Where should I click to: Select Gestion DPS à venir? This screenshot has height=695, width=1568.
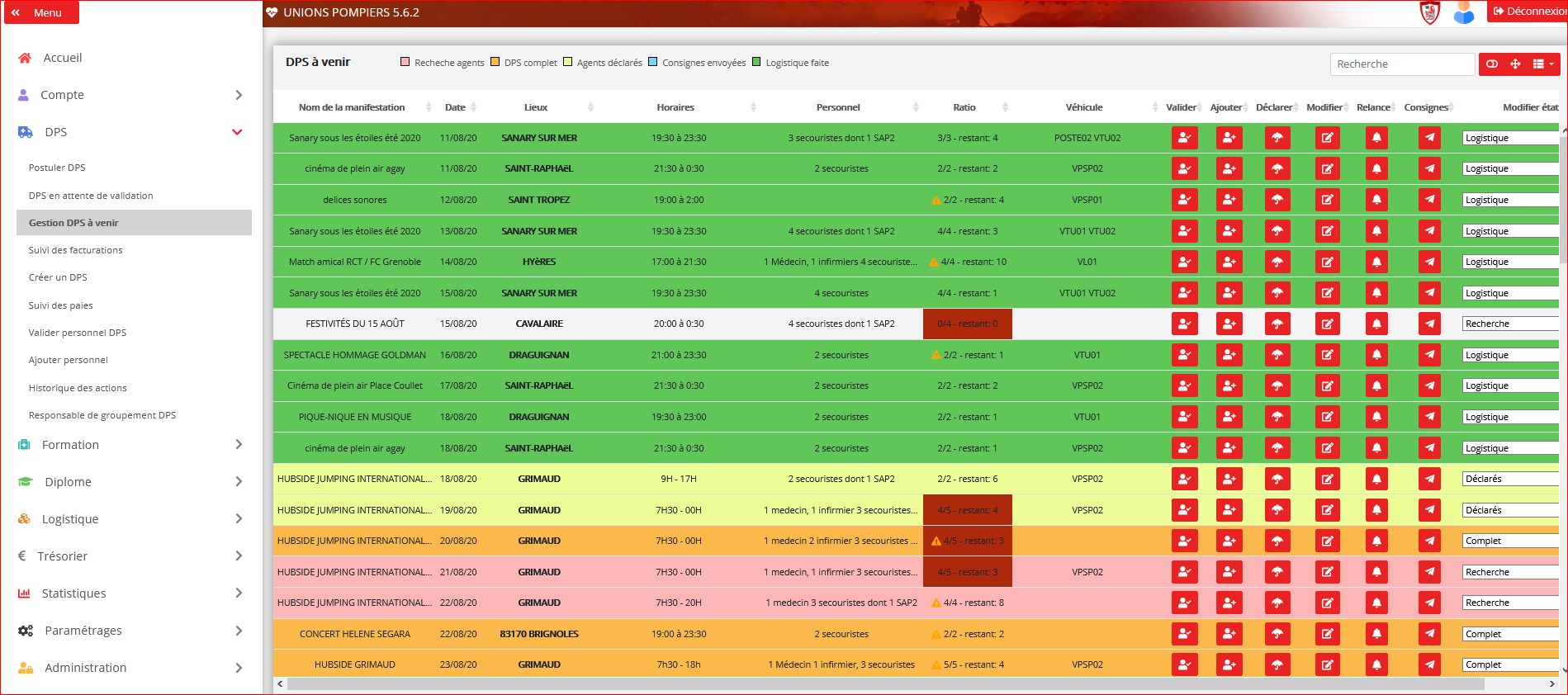click(134, 223)
